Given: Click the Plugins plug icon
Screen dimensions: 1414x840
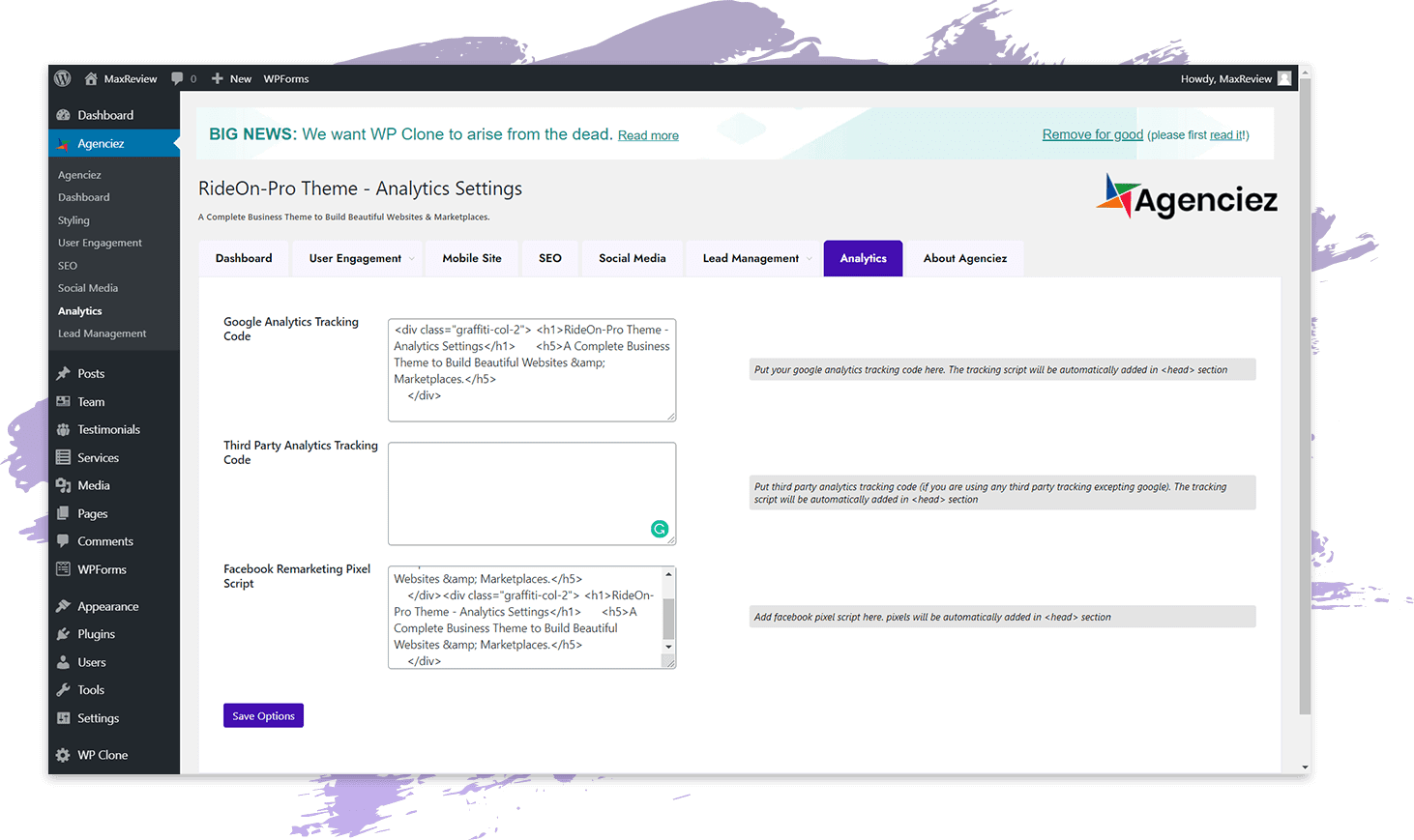Looking at the screenshot, I should click(64, 634).
